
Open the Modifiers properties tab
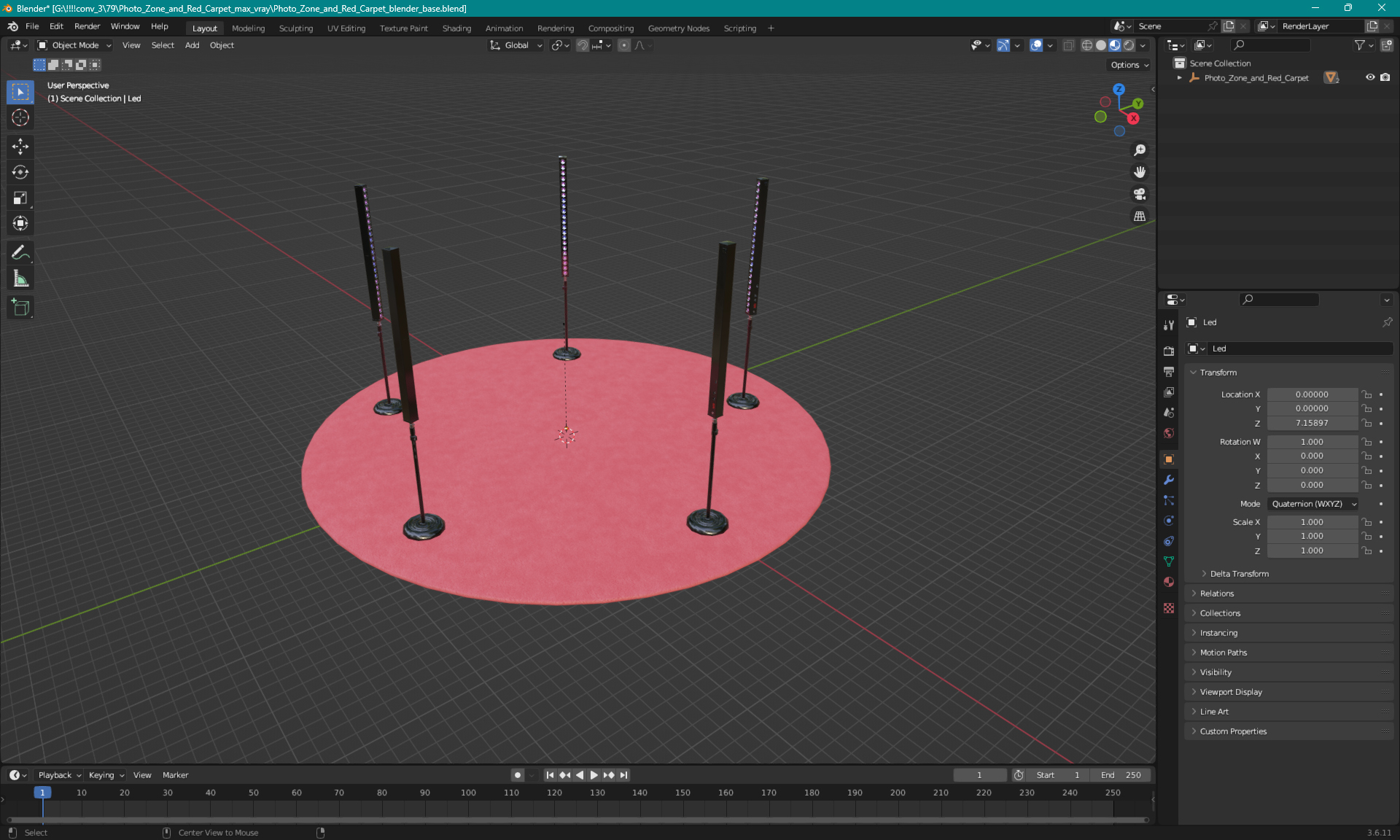point(1169,480)
